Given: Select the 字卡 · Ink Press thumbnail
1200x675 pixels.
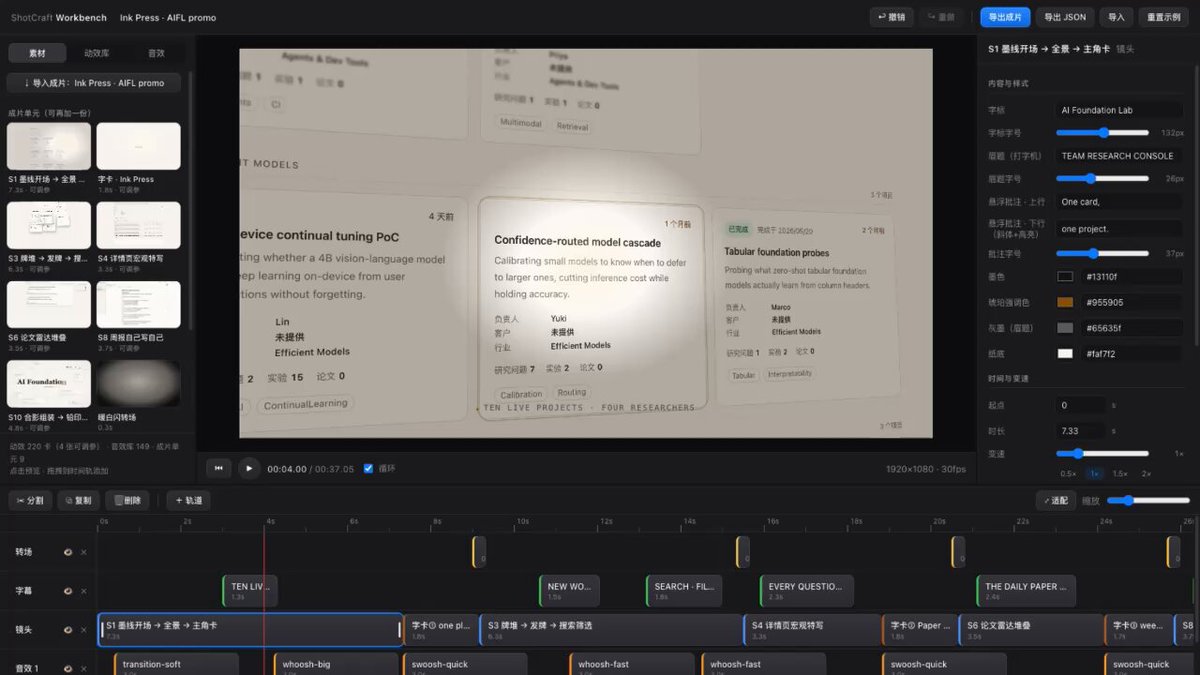Looking at the screenshot, I should click(138, 147).
